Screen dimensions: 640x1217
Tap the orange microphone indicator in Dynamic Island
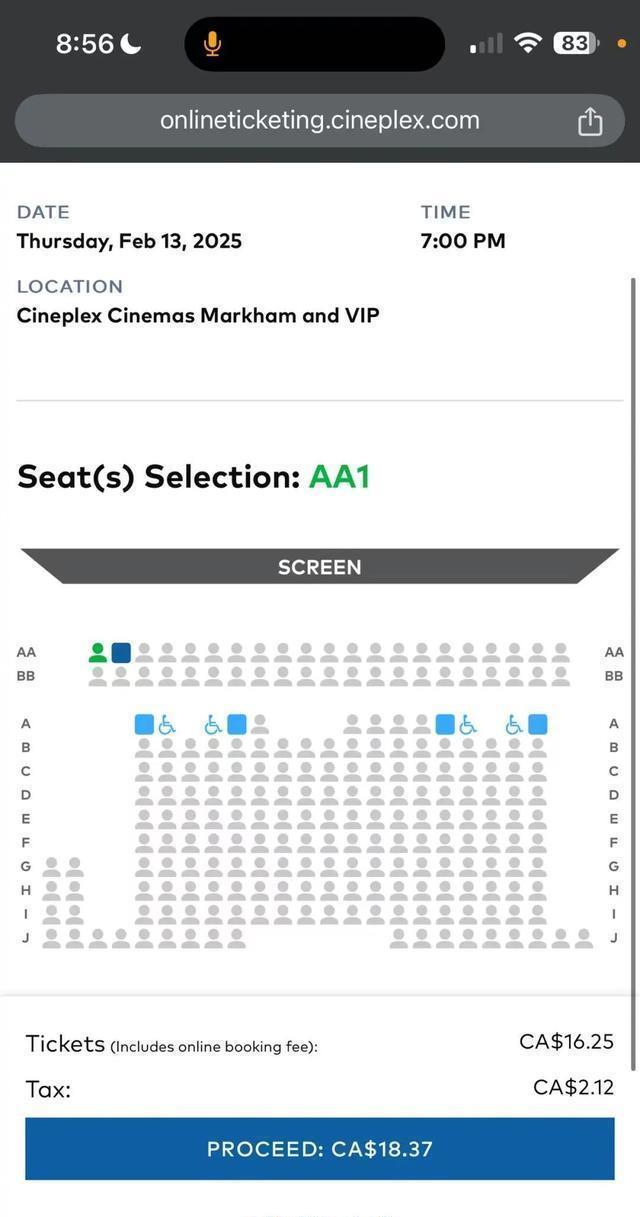212,44
